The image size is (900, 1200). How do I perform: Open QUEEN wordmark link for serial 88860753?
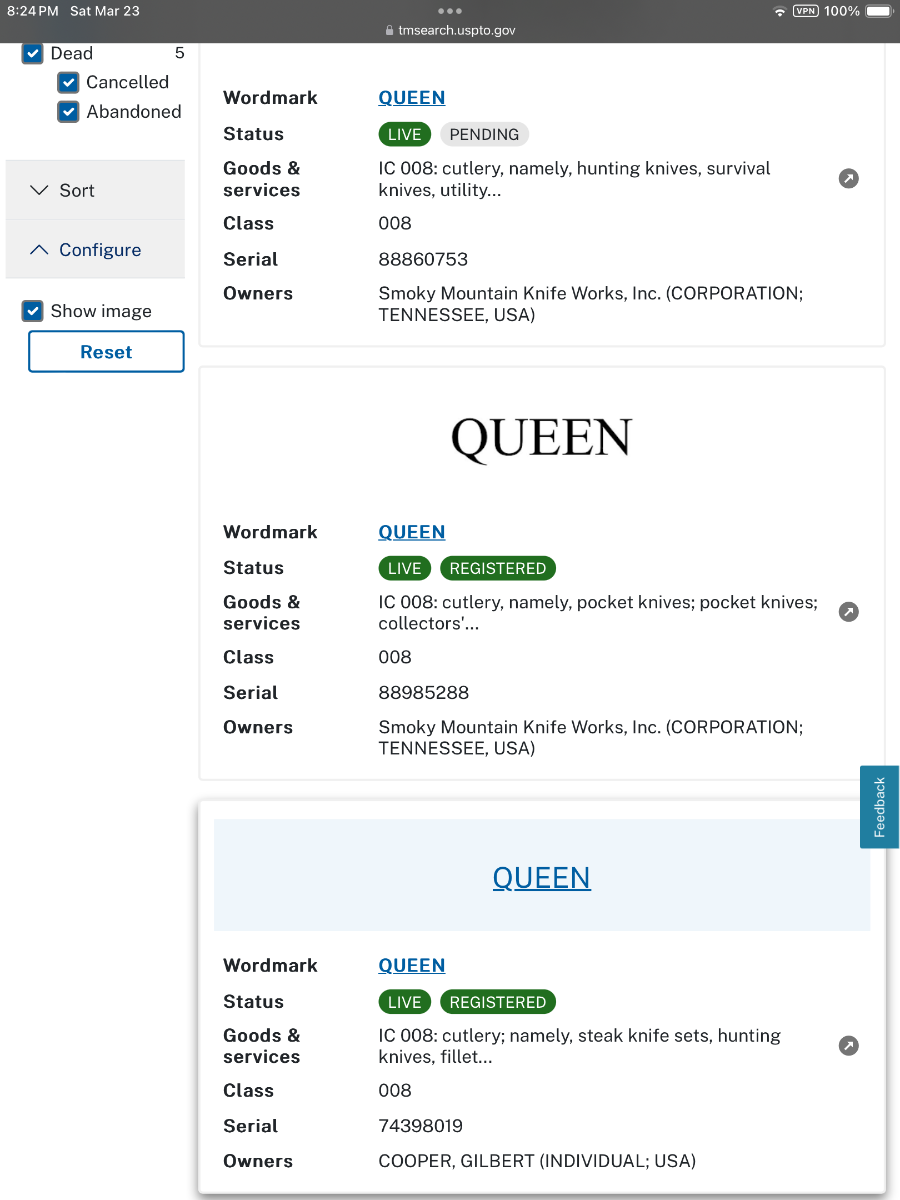pos(411,98)
